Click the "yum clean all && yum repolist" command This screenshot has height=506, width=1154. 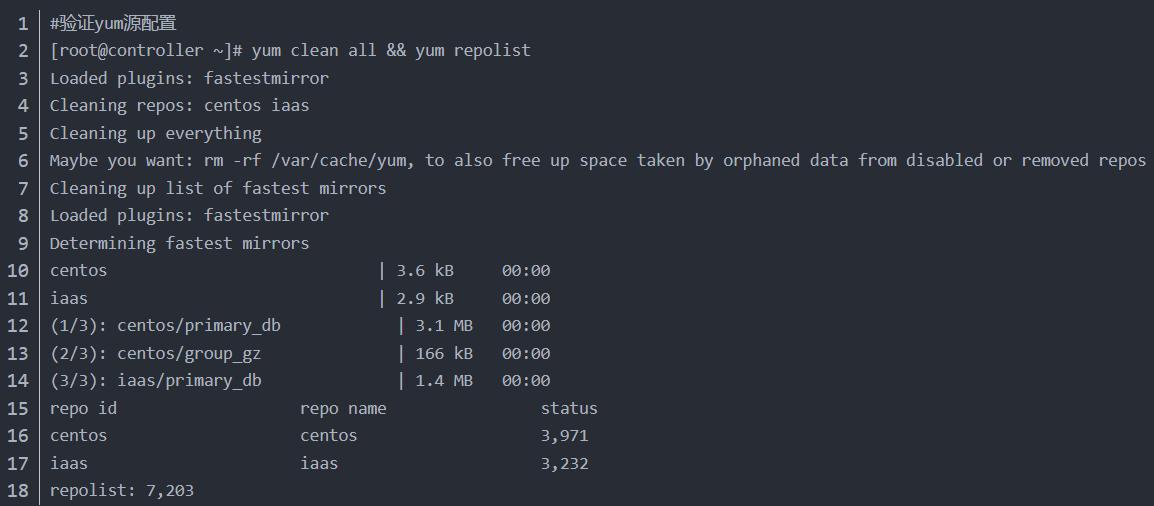391,50
